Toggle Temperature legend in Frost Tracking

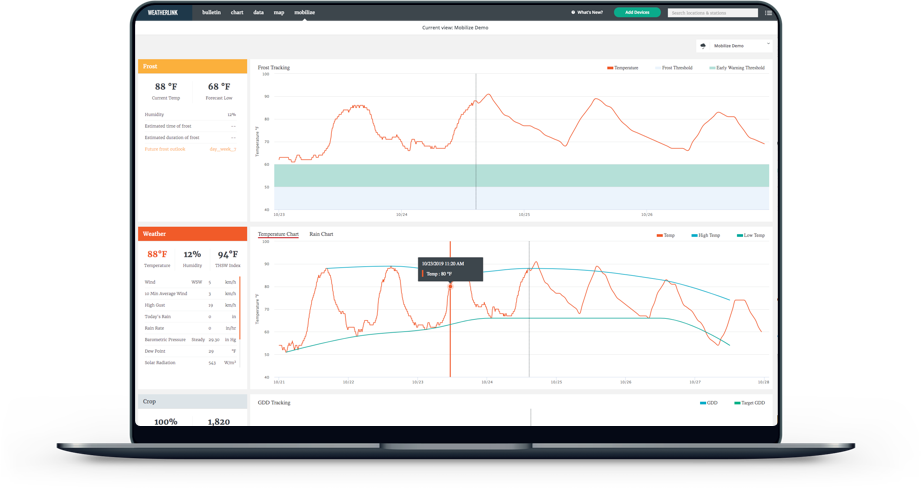(x=623, y=68)
